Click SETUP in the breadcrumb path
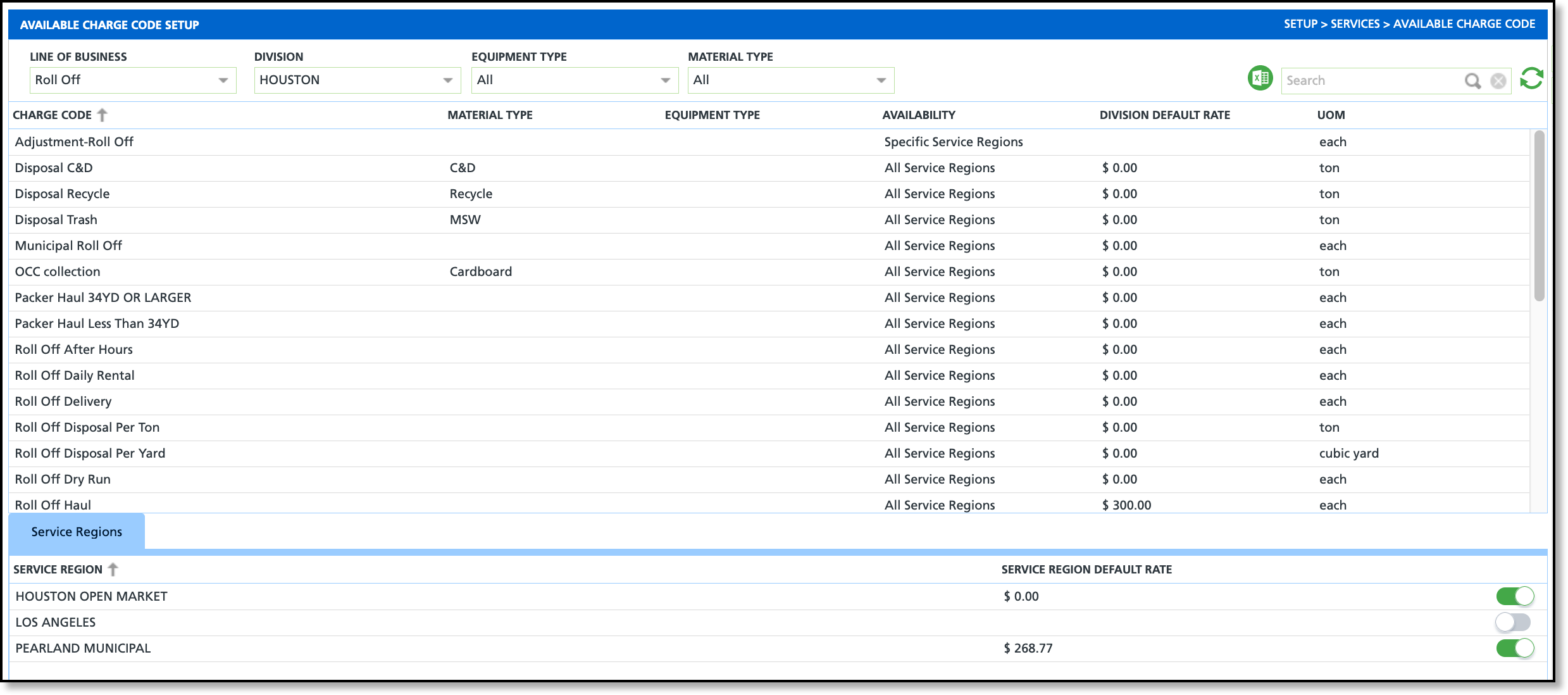 click(x=1300, y=24)
